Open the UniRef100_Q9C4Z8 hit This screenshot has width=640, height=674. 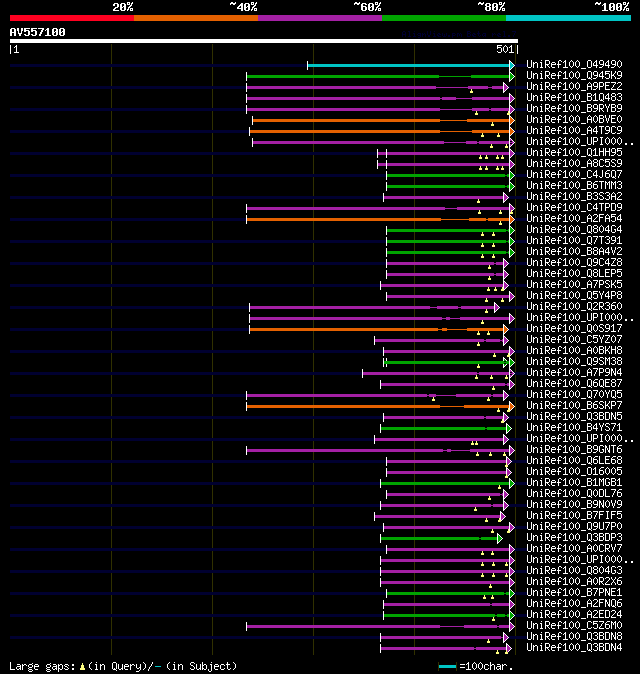coord(574,263)
